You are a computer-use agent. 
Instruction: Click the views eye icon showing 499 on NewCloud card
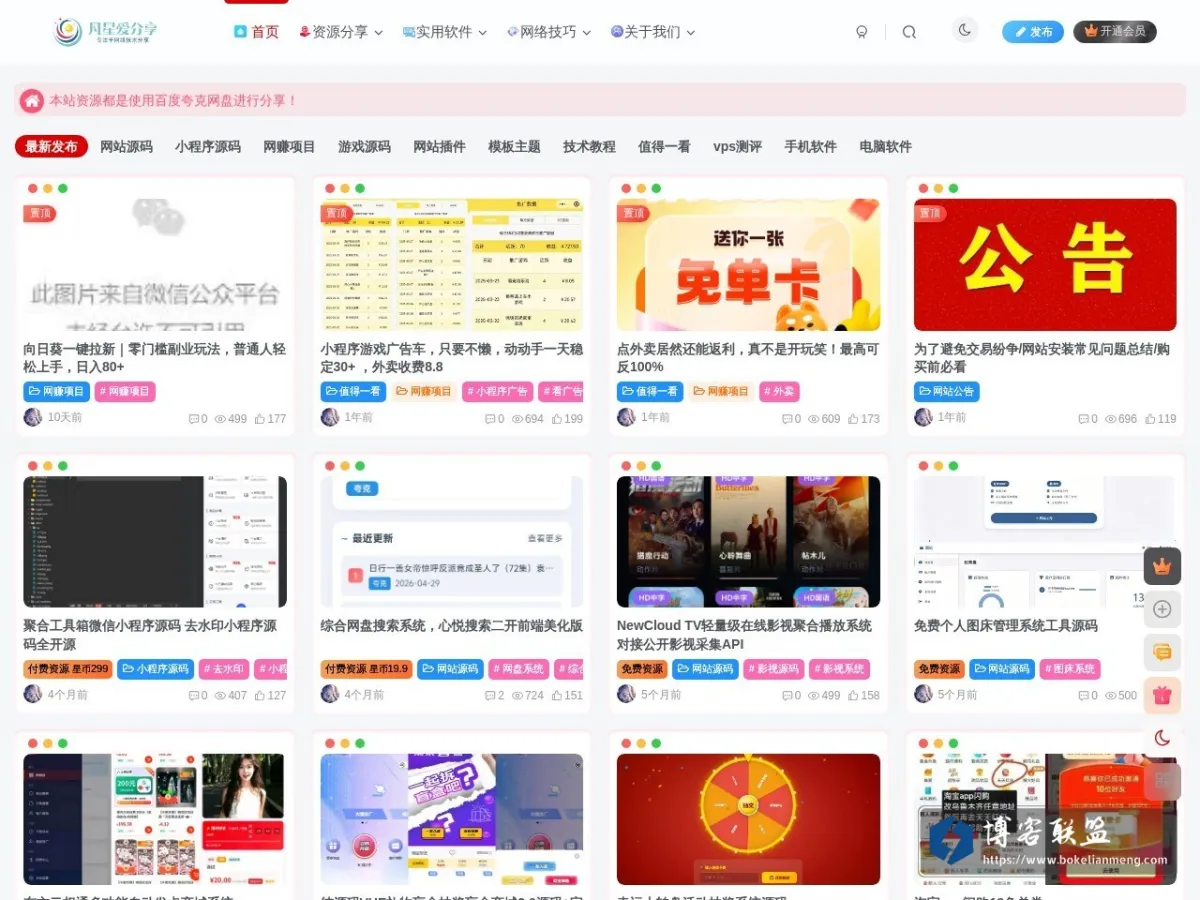pyautogui.click(x=814, y=696)
